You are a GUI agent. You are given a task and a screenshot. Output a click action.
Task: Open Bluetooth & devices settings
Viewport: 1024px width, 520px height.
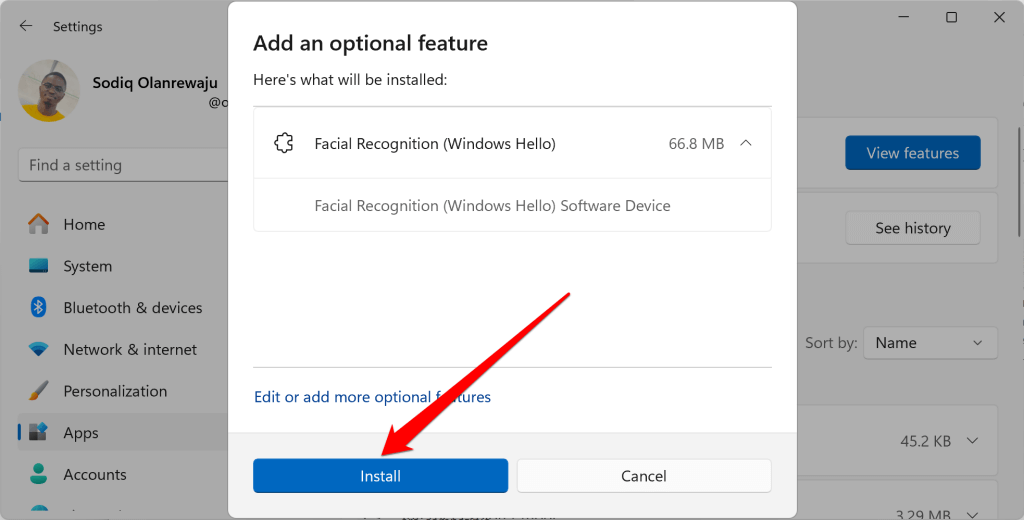pyautogui.click(x=132, y=308)
